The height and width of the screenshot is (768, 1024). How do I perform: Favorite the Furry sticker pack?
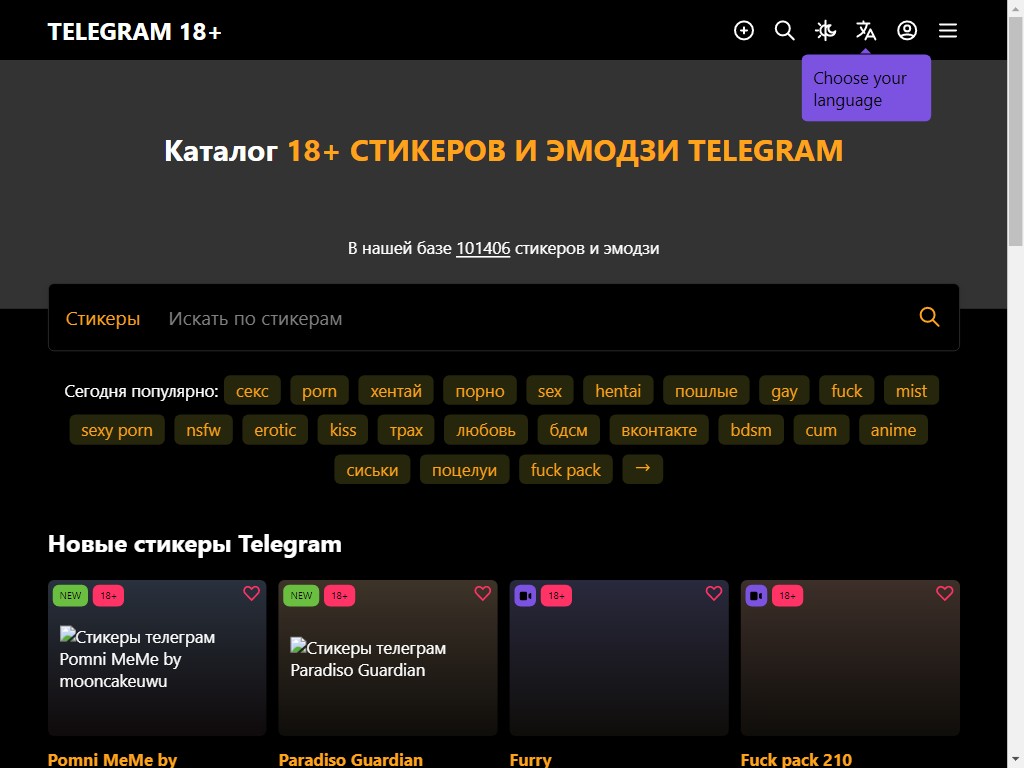[x=714, y=593]
